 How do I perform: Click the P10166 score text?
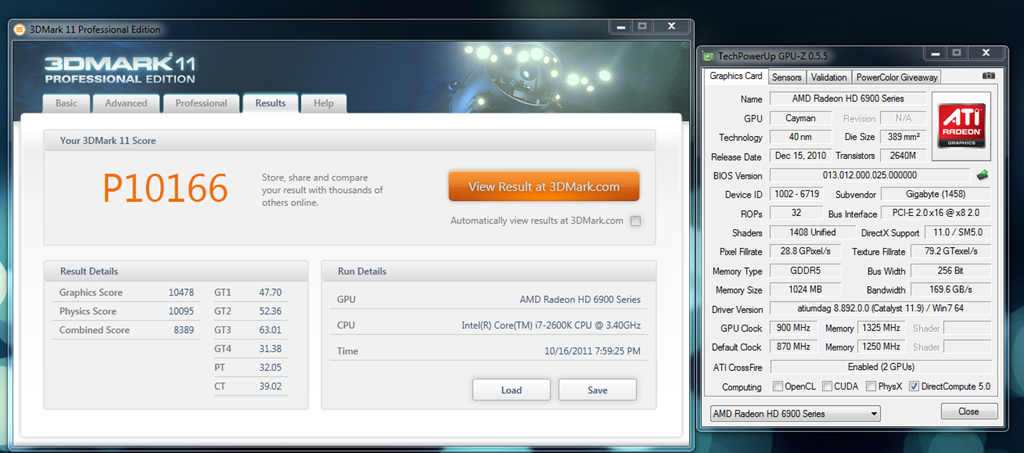pos(165,188)
